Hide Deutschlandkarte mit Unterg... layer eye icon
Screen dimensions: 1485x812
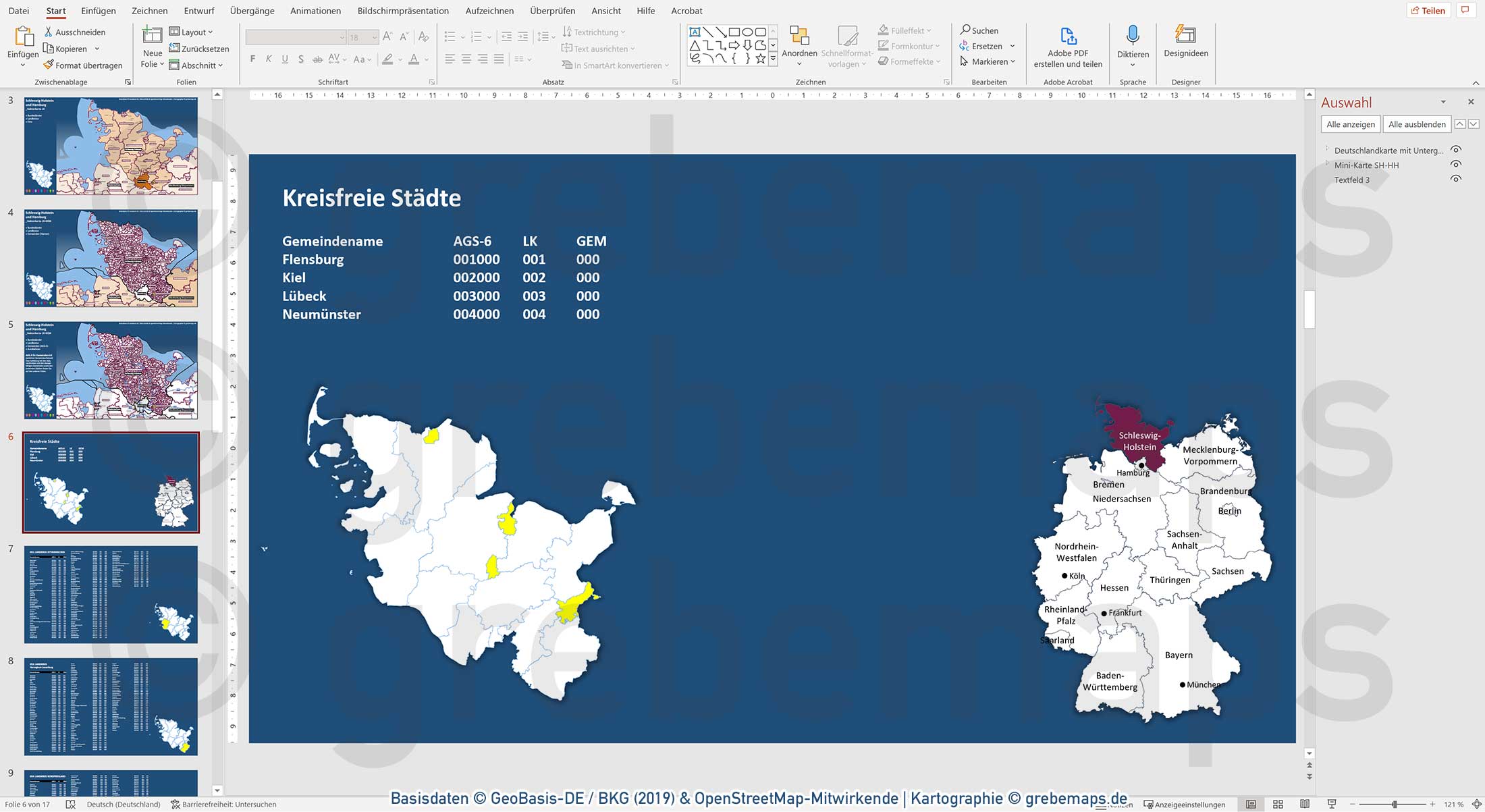coord(1456,150)
